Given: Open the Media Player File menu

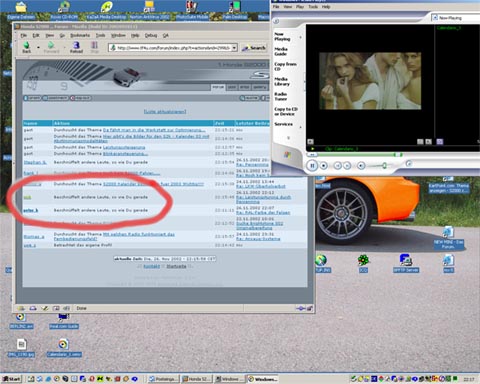Looking at the screenshot, I should [x=276, y=7].
